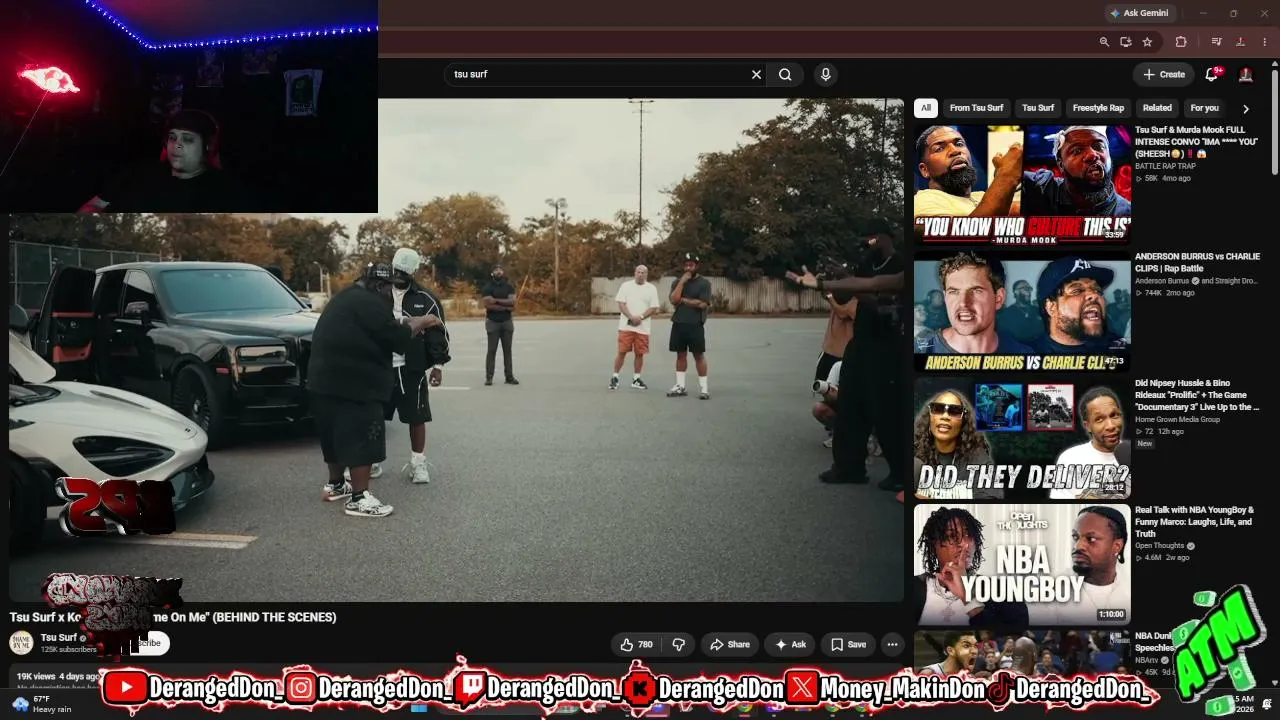
Task: Open the taskbar notification bell
Action: pyautogui.click(x=1268, y=704)
